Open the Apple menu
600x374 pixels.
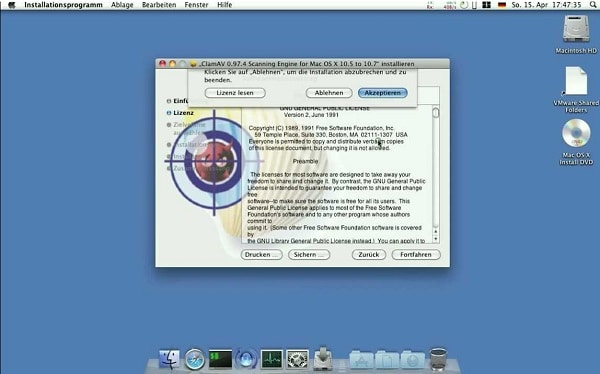point(11,5)
